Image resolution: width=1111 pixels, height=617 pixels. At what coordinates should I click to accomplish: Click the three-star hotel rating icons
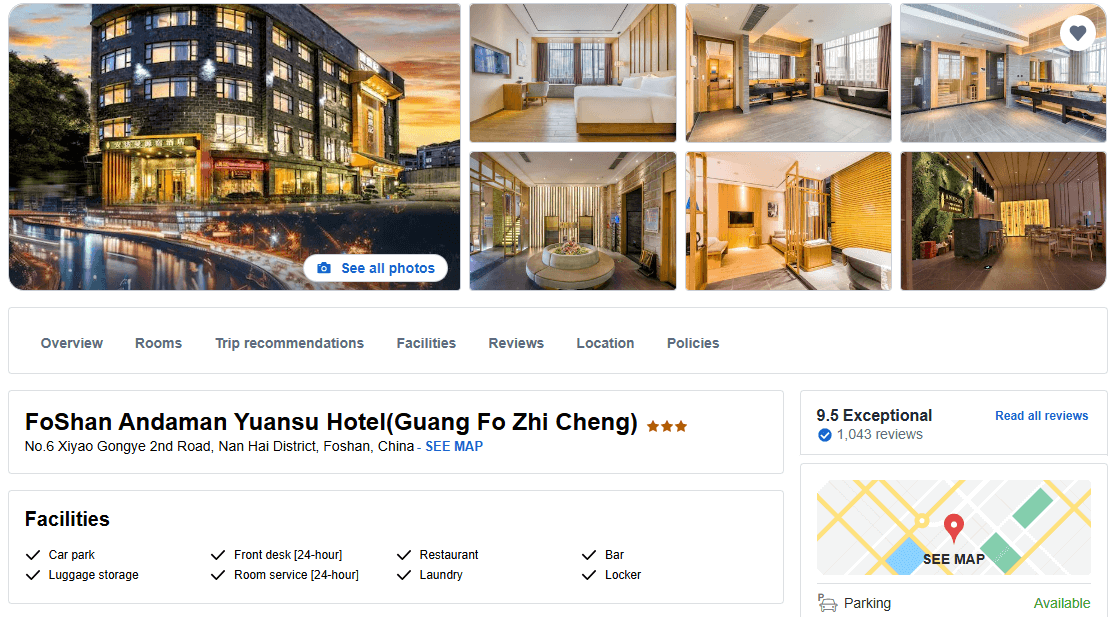[x=667, y=426]
